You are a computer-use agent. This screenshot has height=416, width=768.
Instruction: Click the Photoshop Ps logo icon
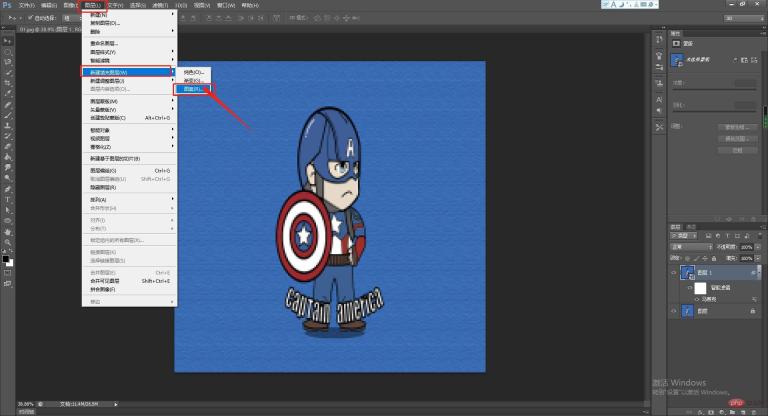point(7,5)
